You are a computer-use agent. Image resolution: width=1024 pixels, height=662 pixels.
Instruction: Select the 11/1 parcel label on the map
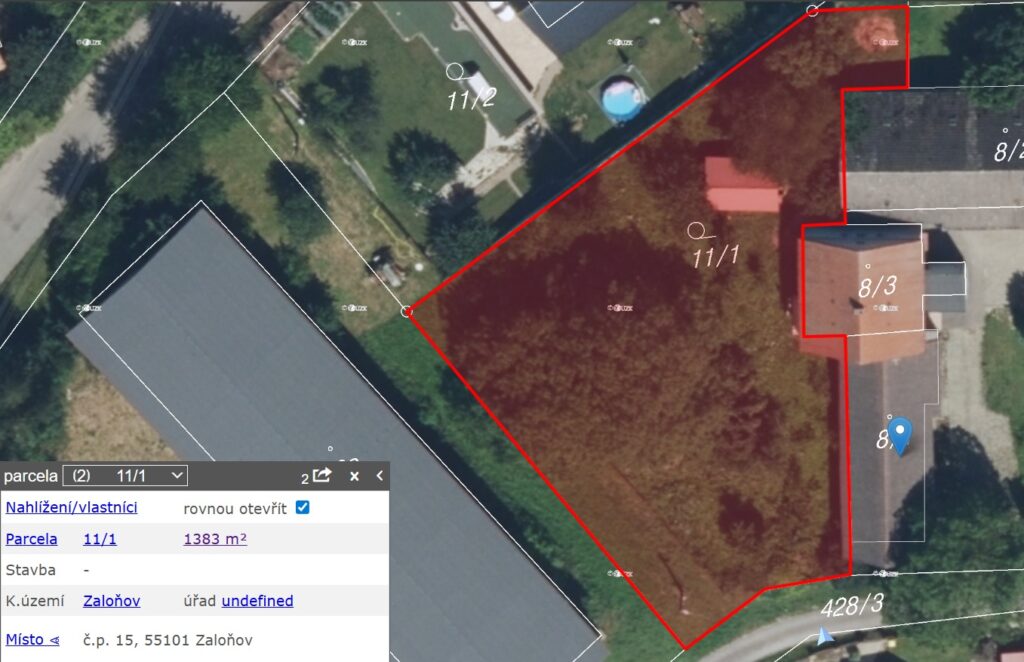[715, 256]
